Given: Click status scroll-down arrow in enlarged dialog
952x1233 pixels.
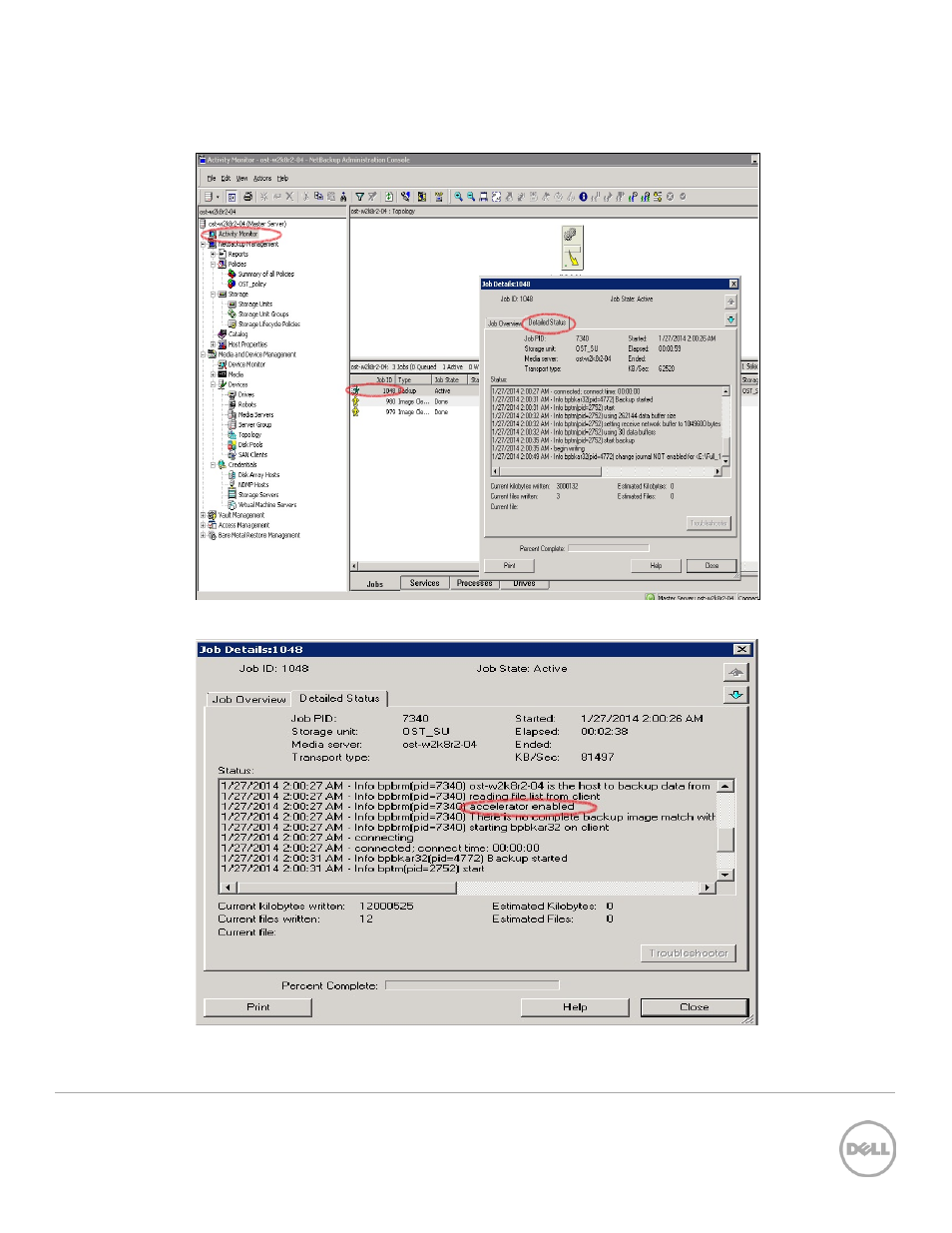Looking at the screenshot, I should click(x=725, y=875).
